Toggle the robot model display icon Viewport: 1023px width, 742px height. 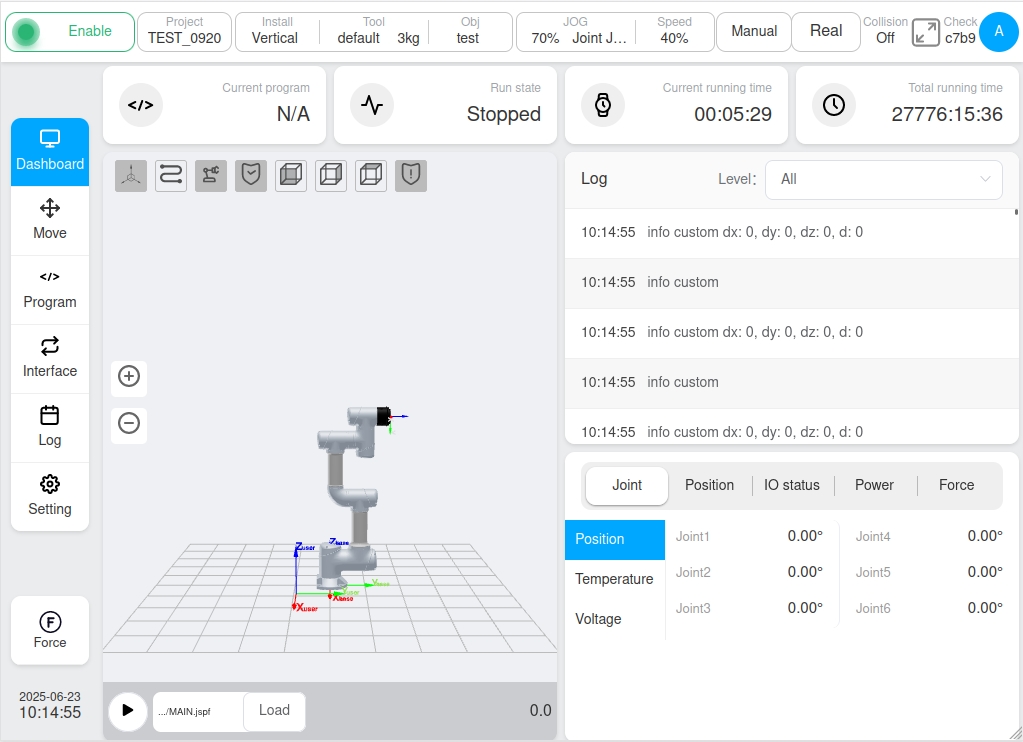211,176
